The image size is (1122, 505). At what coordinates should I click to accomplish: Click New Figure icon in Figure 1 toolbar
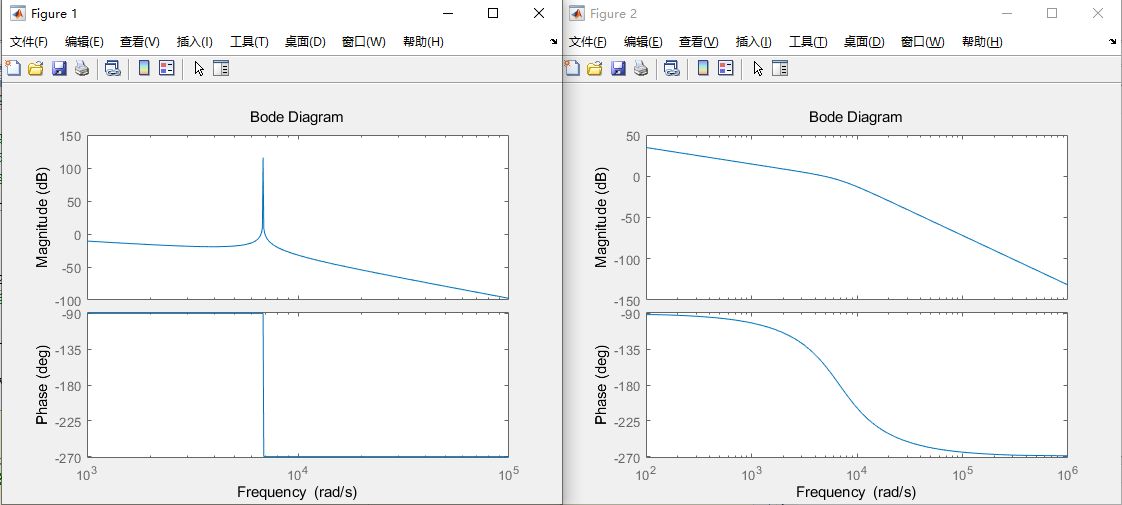point(13,69)
